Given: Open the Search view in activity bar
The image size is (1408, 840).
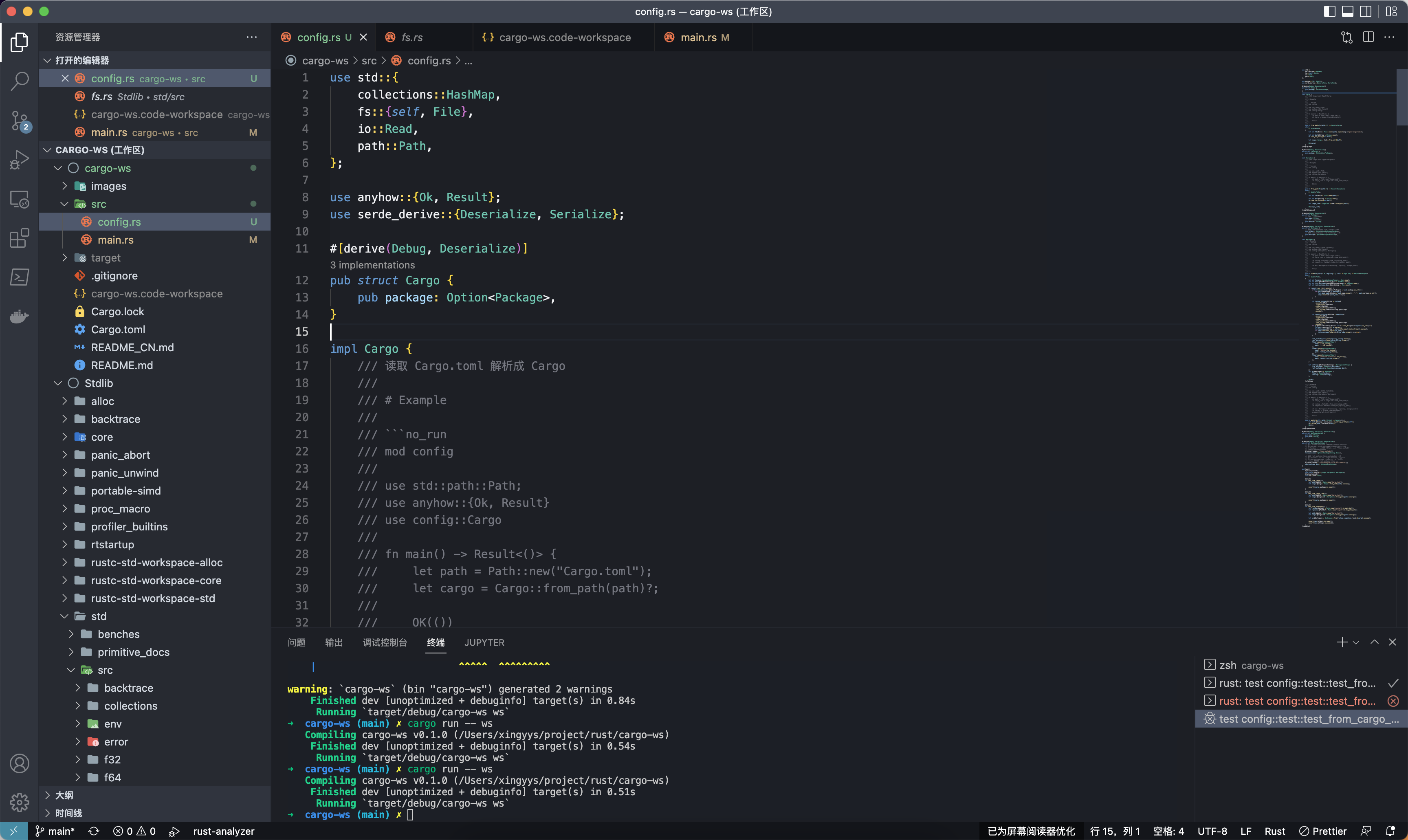Looking at the screenshot, I should coord(19,81).
